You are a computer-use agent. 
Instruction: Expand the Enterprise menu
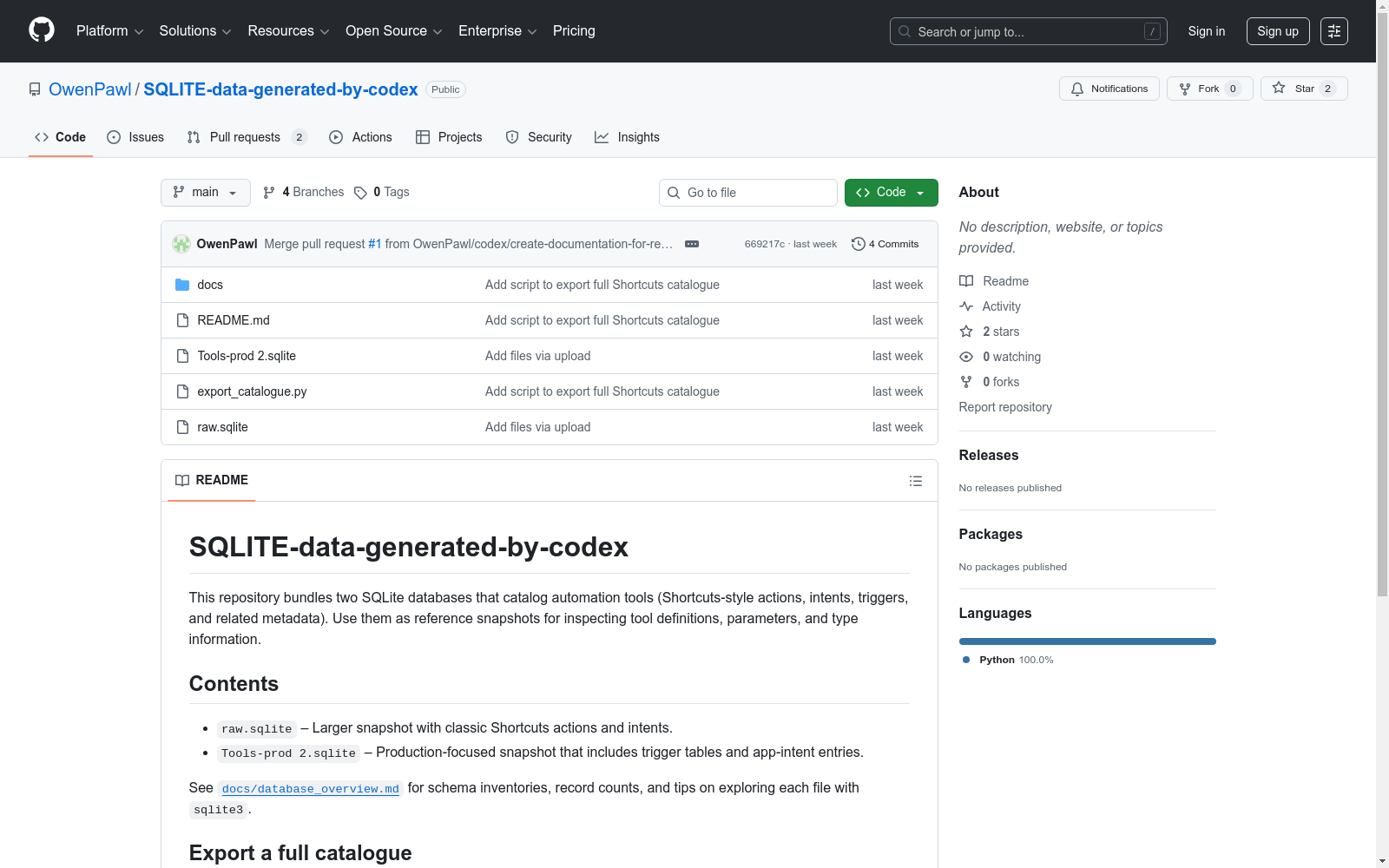coord(497,31)
